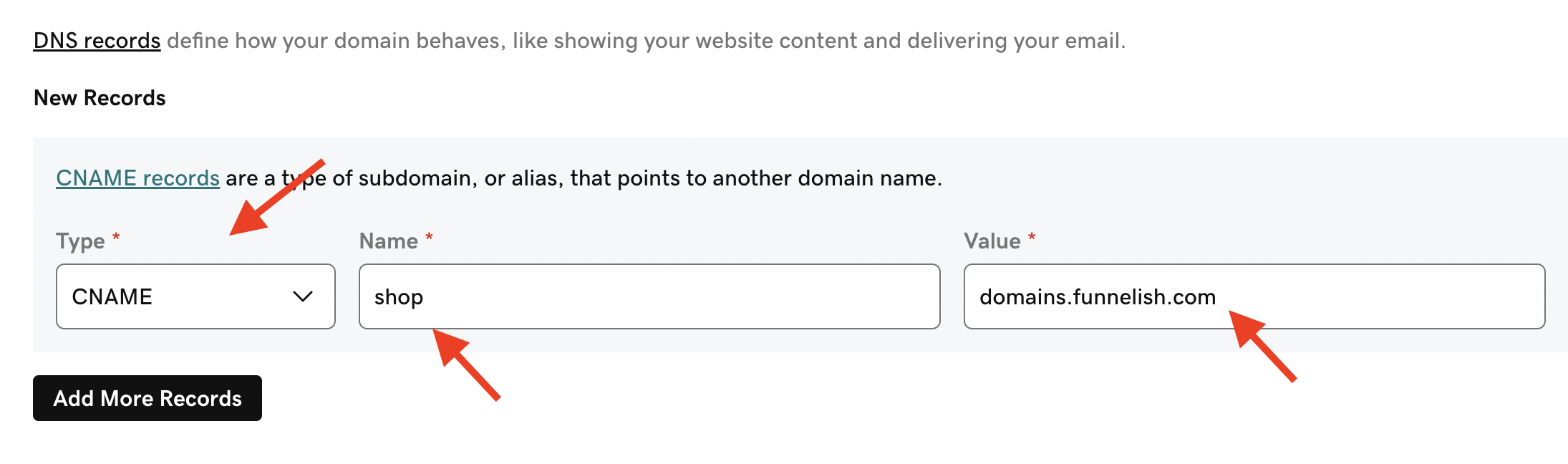Click the Name field label

pyautogui.click(x=388, y=241)
